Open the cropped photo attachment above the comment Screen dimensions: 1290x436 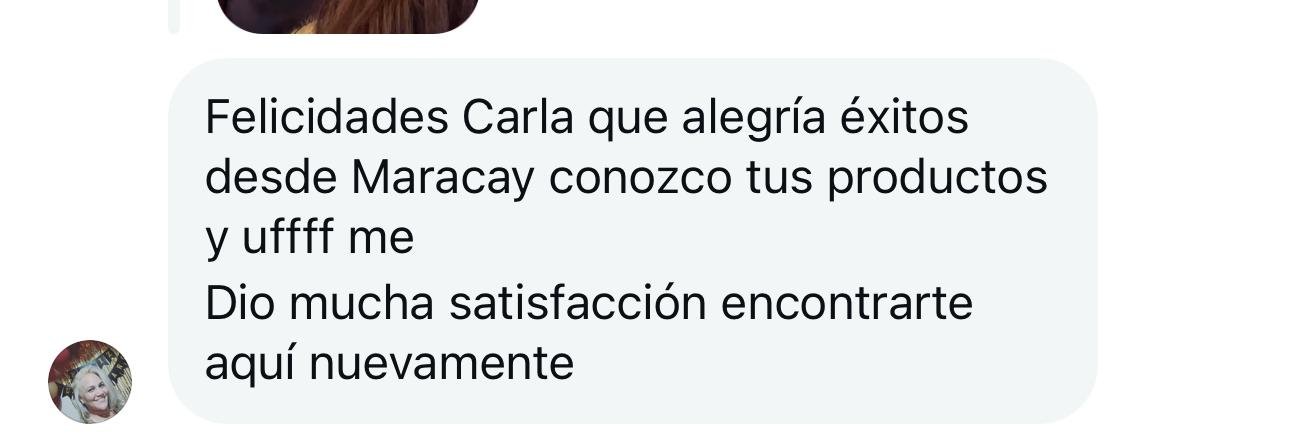click(347, 16)
